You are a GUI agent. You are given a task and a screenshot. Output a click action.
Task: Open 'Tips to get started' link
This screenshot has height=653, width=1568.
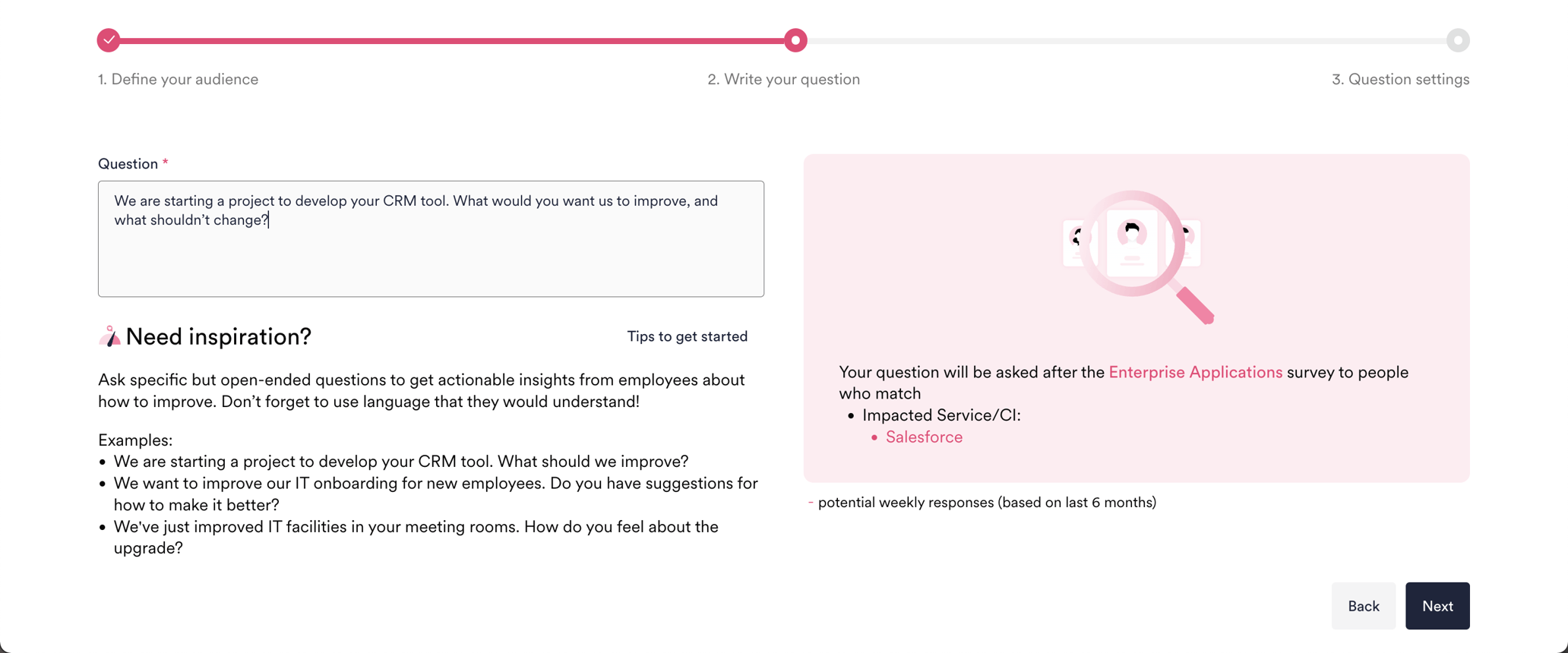tap(687, 336)
